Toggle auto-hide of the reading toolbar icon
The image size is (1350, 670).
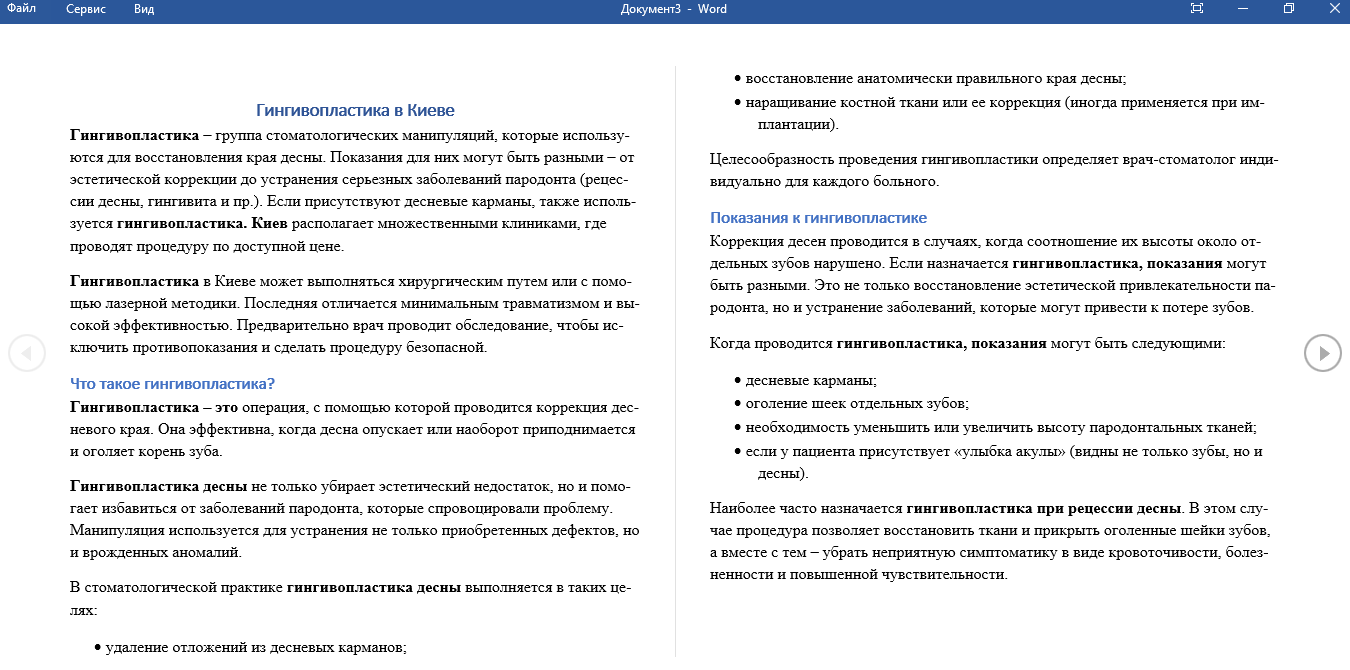click(1197, 9)
